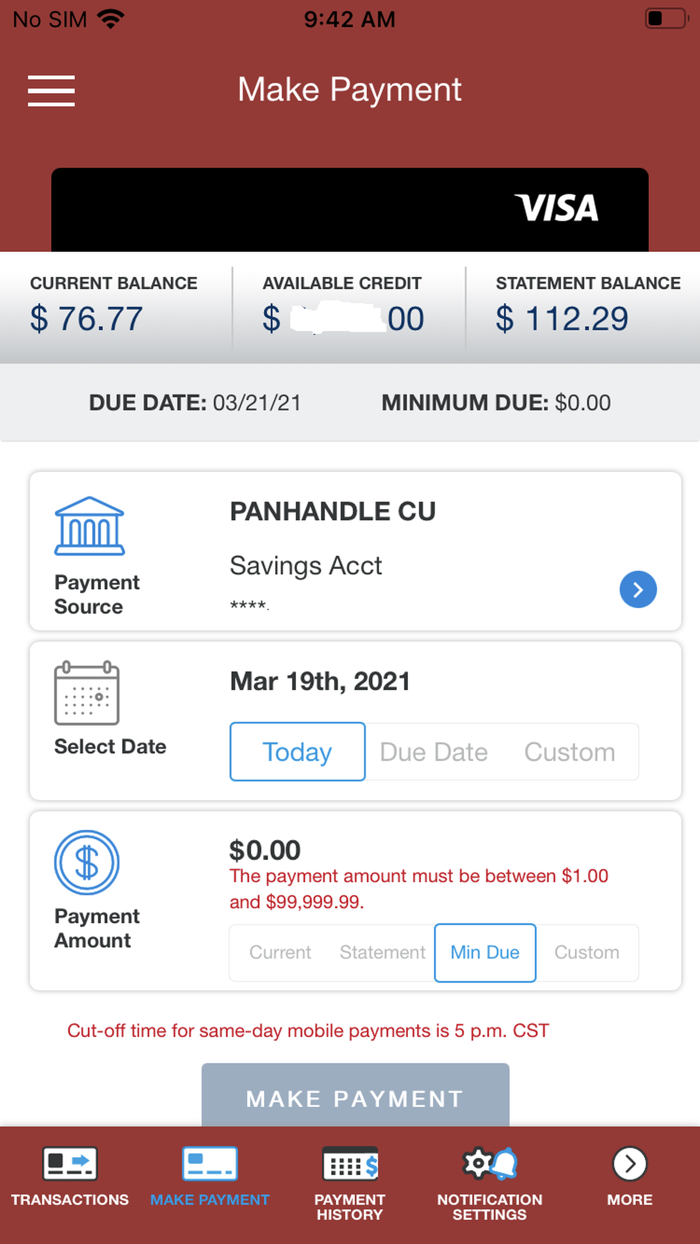Tap the More arrow icon in bottom bar
Viewport: 700px width, 1244px height.
click(x=629, y=1163)
